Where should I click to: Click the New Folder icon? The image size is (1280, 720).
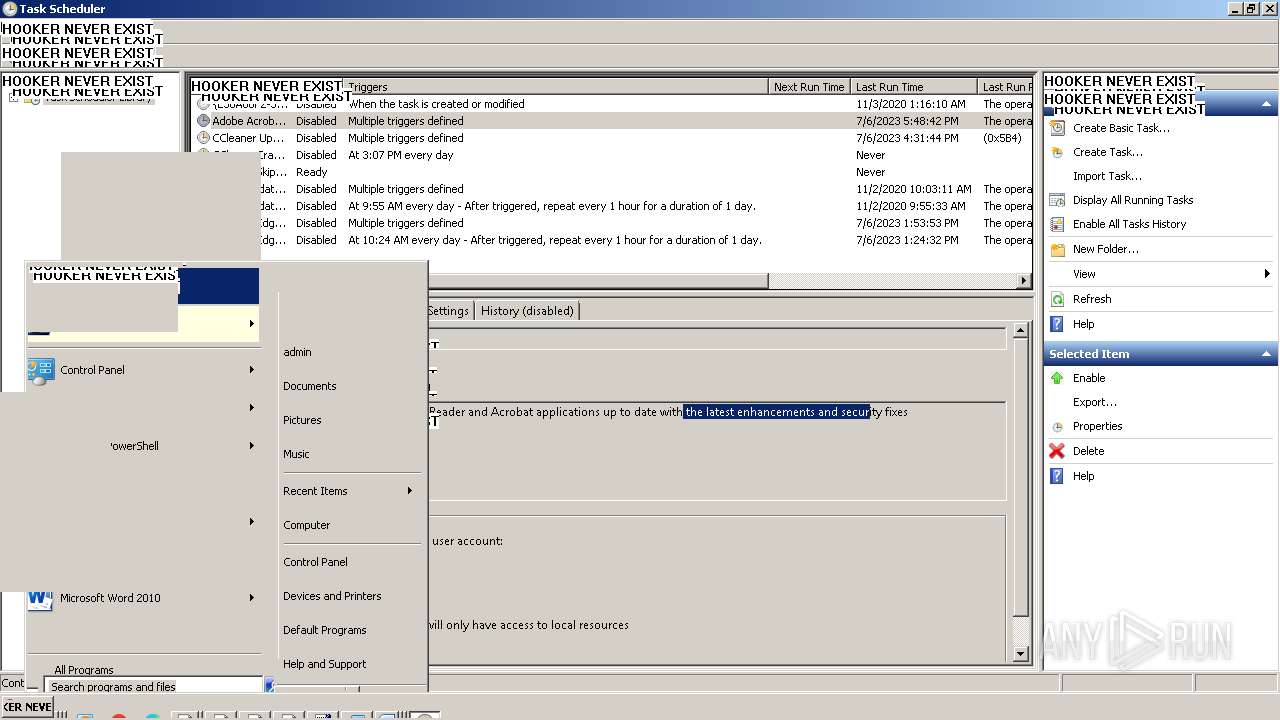(1057, 249)
